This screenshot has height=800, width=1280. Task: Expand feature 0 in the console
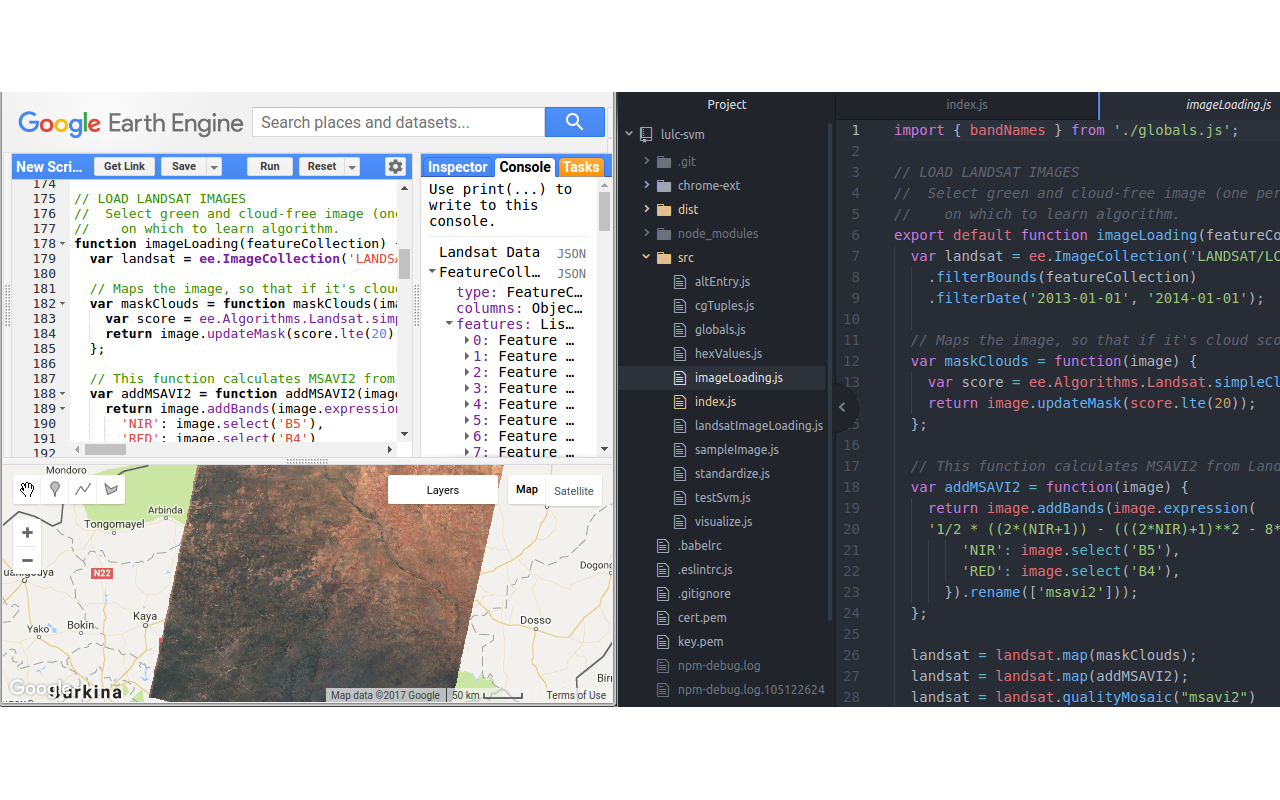pos(467,340)
